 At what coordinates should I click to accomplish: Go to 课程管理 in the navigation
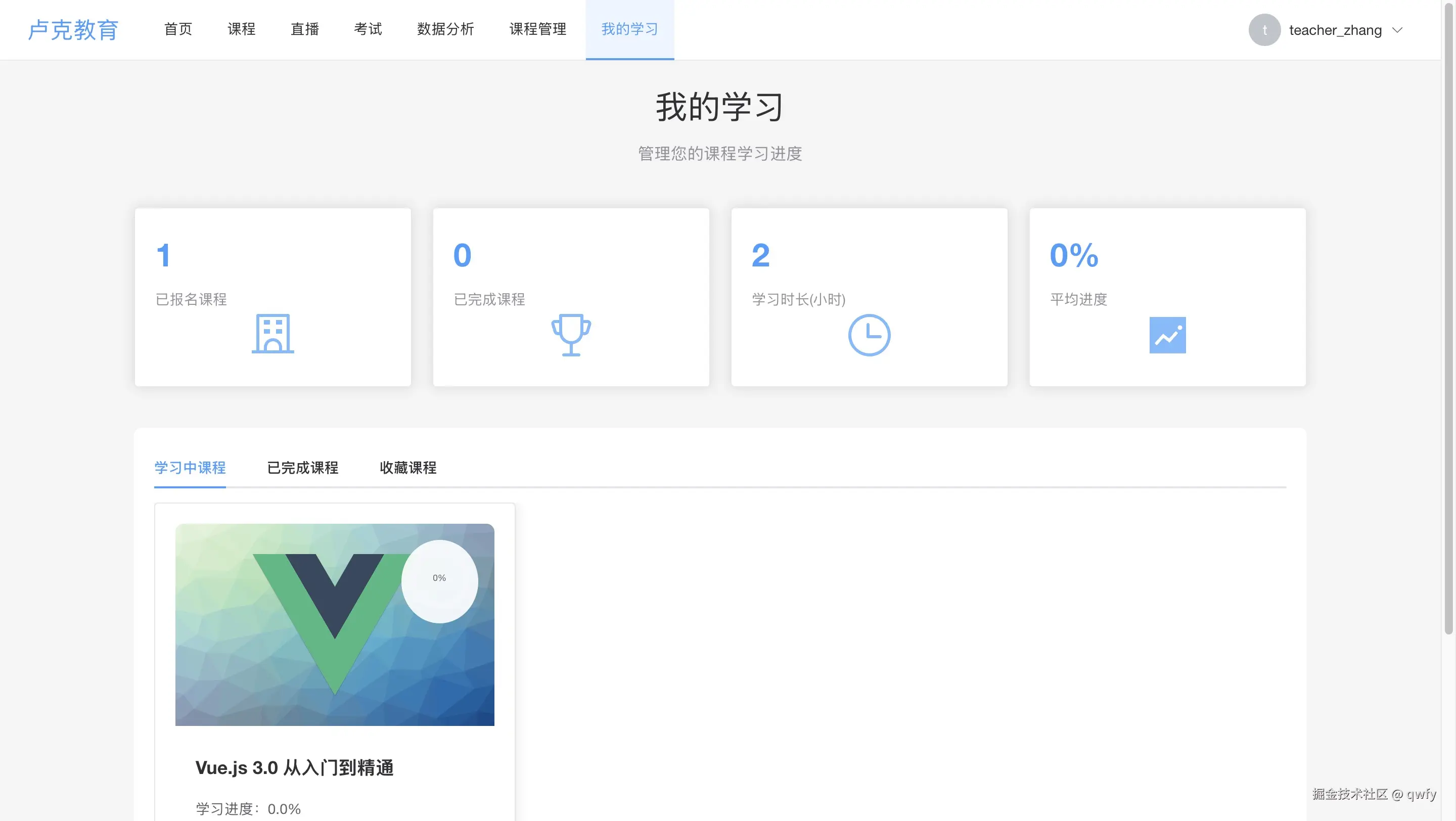[x=537, y=29]
